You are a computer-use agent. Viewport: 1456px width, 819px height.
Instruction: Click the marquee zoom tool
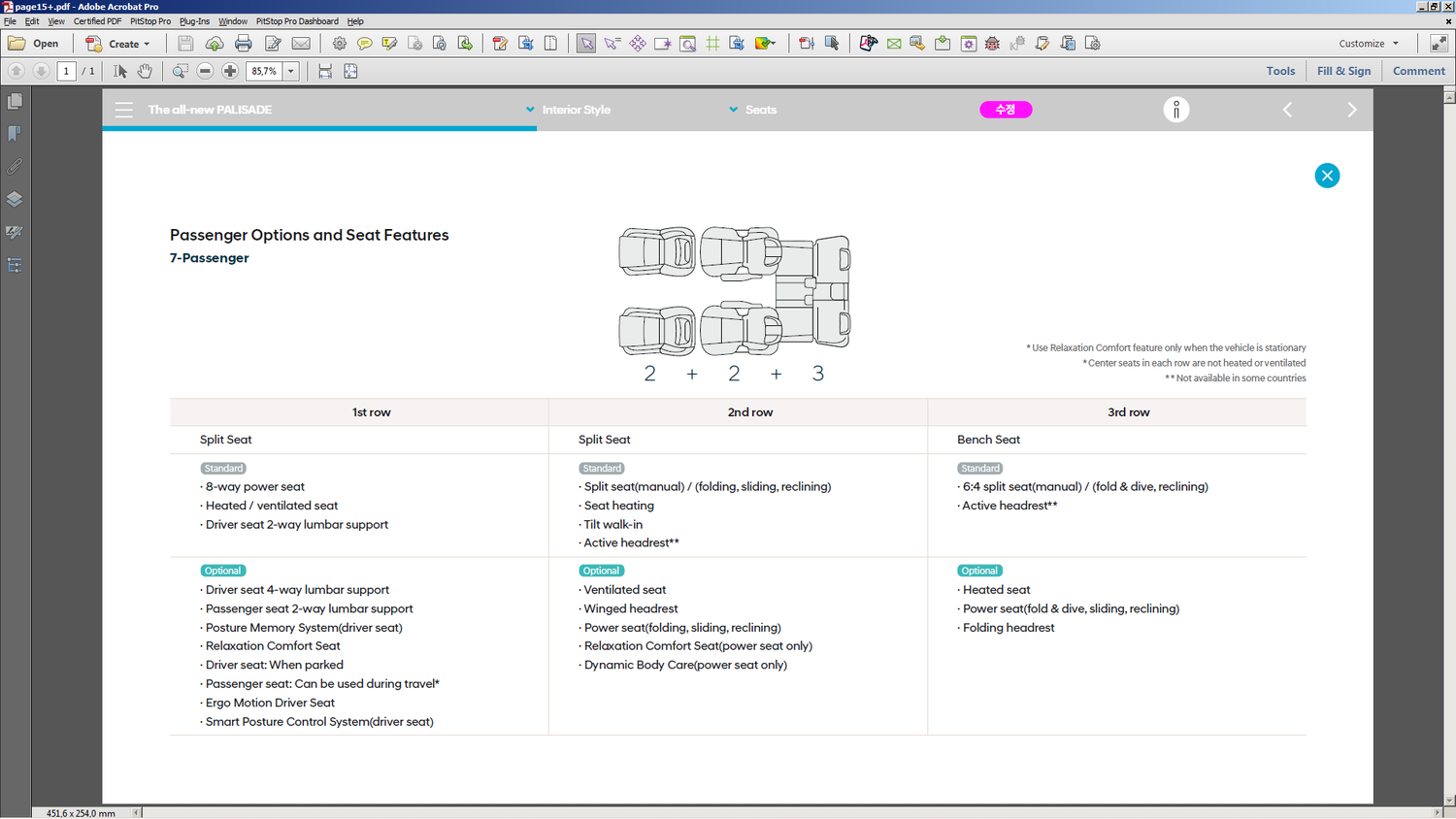coord(181,71)
